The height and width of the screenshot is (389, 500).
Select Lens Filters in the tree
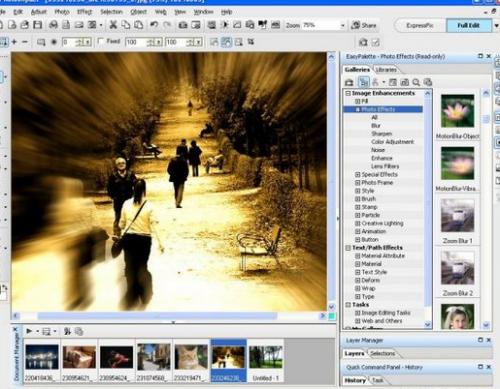click(x=385, y=166)
